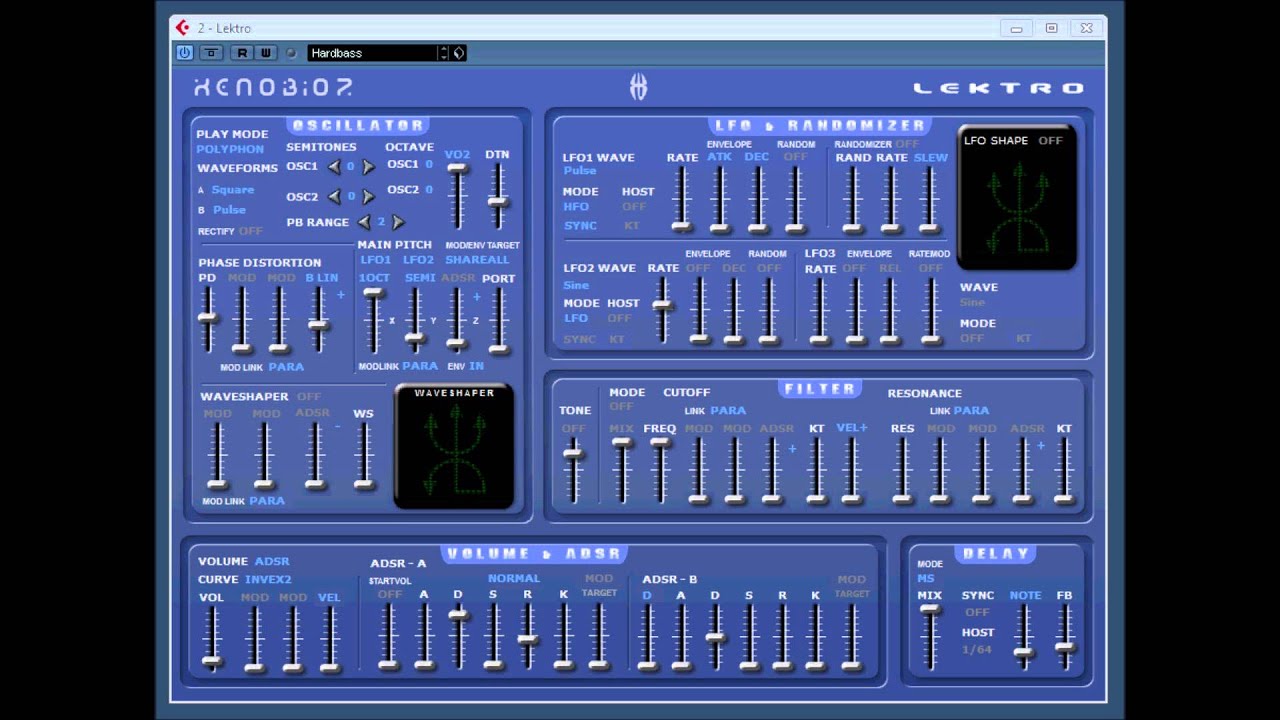Change PLAY MODE from POLYPHON
The height and width of the screenshot is (720, 1280).
(230, 149)
